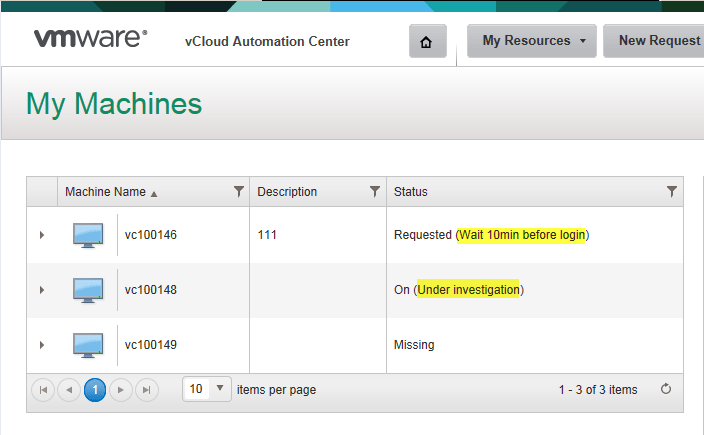704x435 pixels.
Task: Click the vc100149 machine monitor icon
Action: (88, 345)
